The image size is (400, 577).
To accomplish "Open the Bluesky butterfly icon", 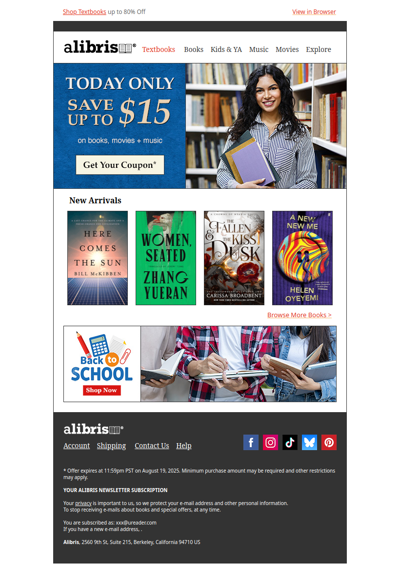I will (x=309, y=442).
